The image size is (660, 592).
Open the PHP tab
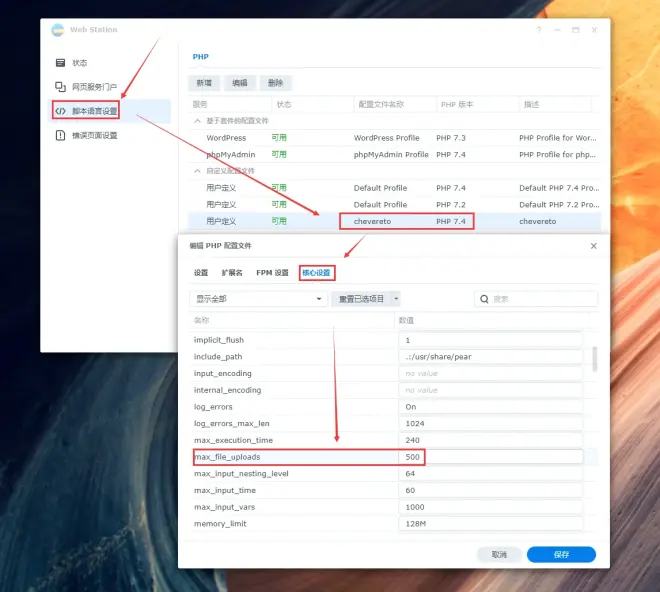200,56
